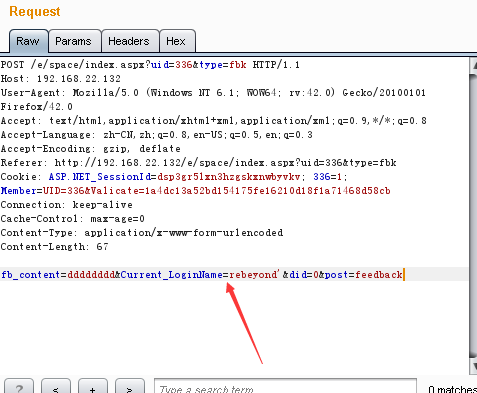Click the vertical scrollbar thumb
The width and height of the screenshot is (477, 393).
point(473,216)
